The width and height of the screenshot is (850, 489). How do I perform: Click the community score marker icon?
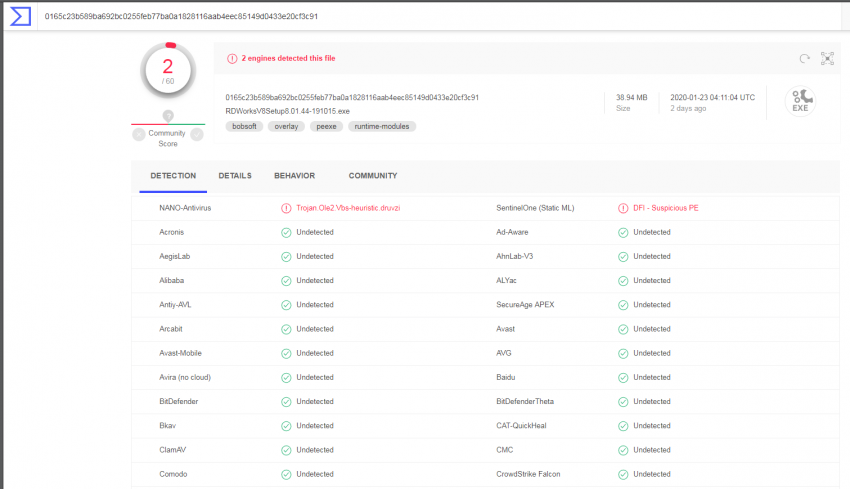(x=168, y=116)
